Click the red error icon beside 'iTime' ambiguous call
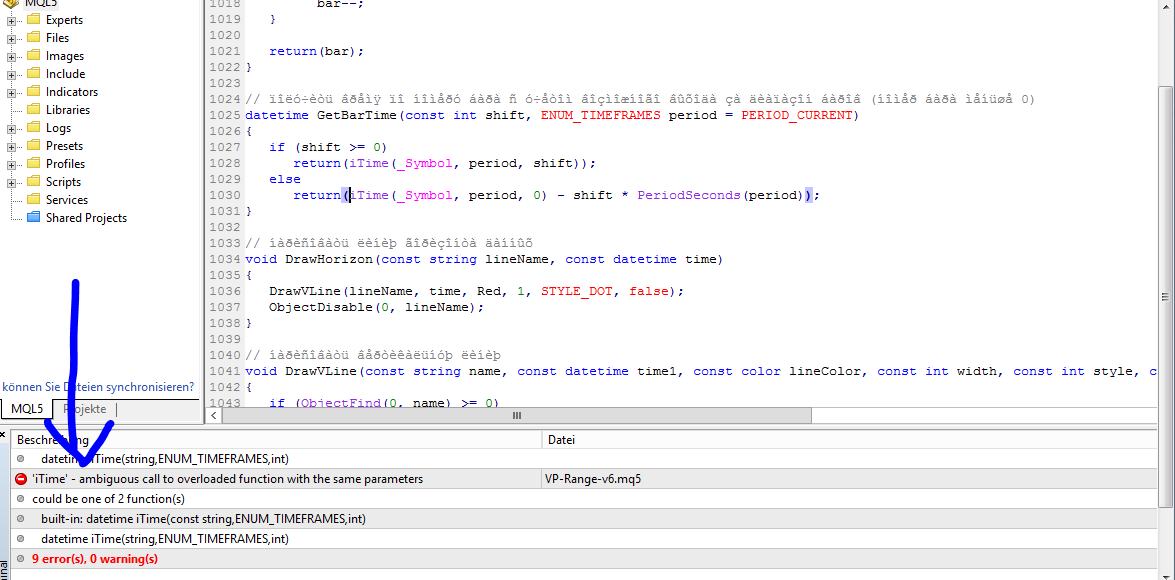Screen dimensions: 1175x580 pos(20,479)
